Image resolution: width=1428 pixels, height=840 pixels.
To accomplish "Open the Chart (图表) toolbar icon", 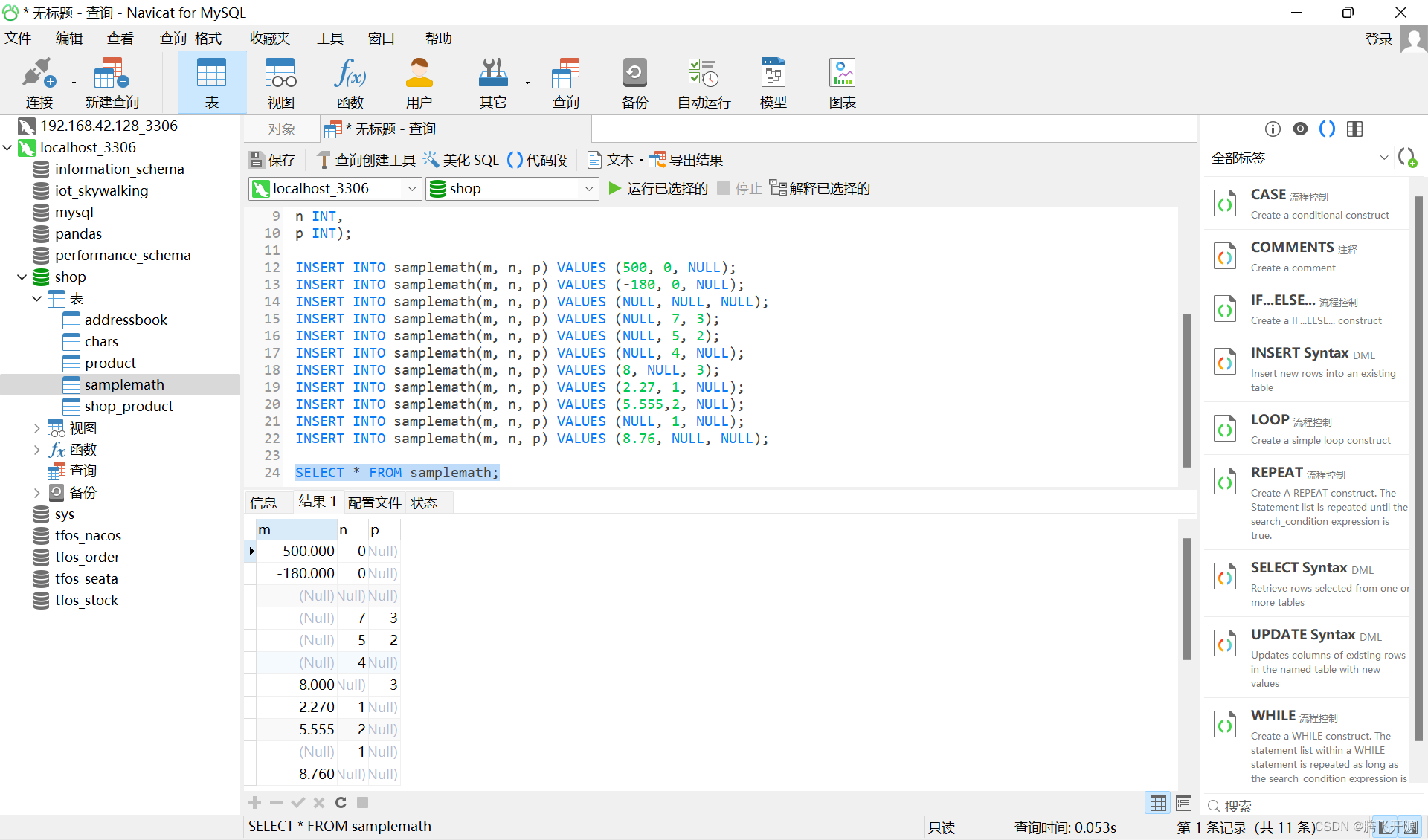I will tap(842, 83).
